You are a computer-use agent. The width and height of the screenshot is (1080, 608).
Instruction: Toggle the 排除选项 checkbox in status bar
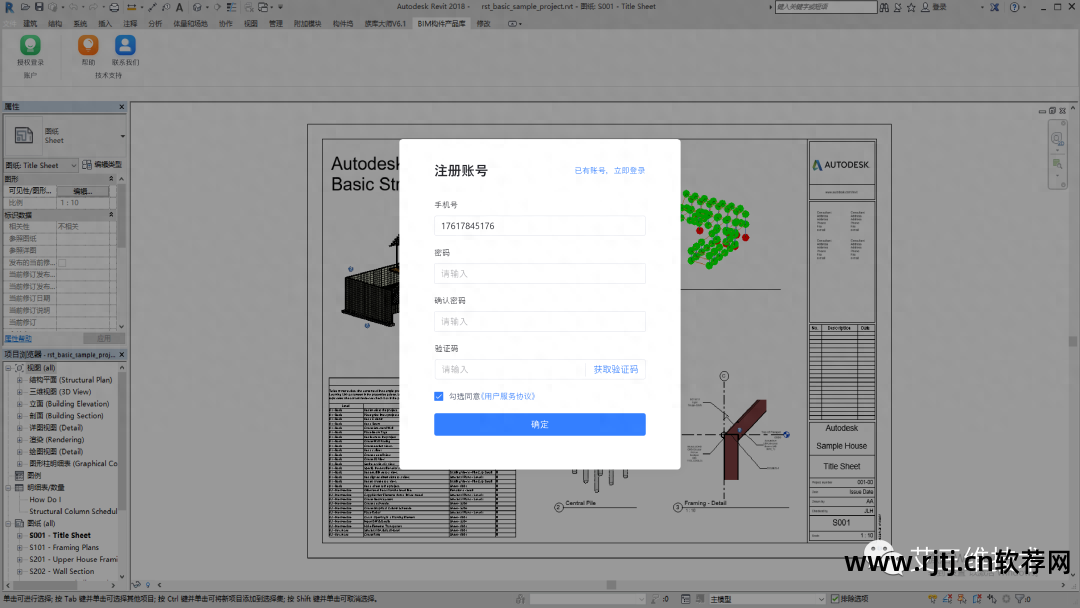point(835,599)
